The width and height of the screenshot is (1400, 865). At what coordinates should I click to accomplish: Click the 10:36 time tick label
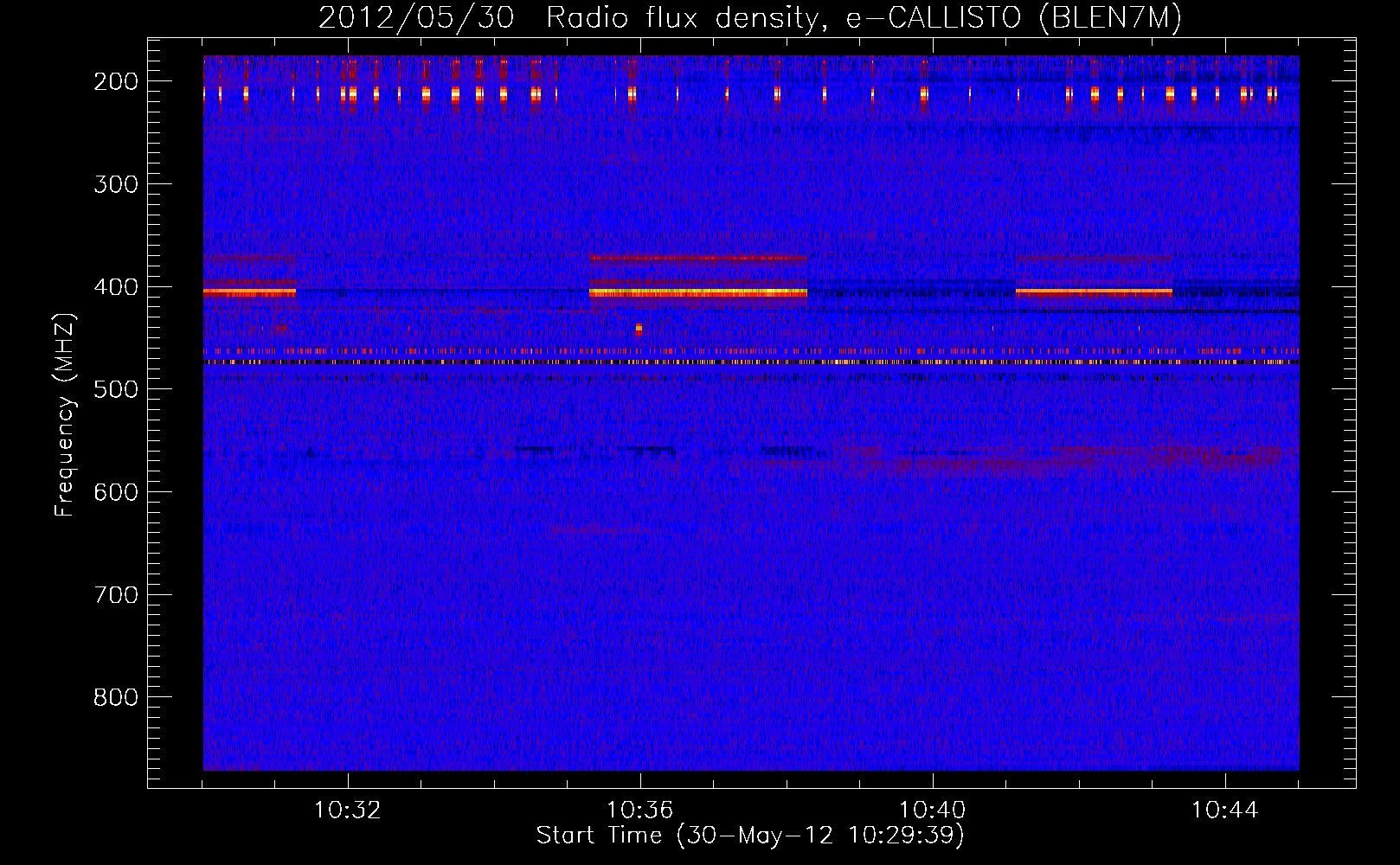[x=640, y=811]
